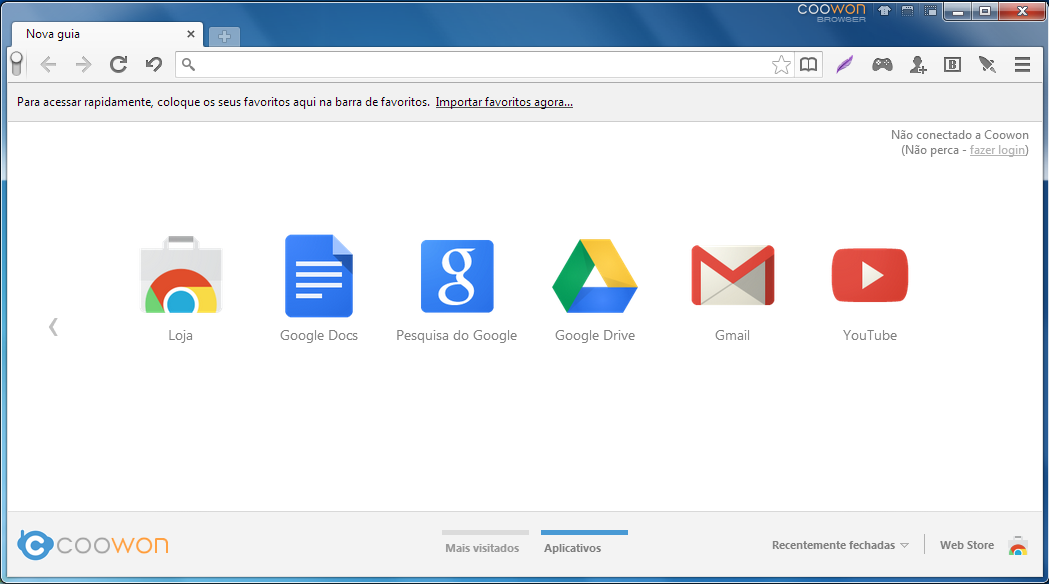Click the 'fazer login' link
The height and width of the screenshot is (584, 1049).
click(x=997, y=150)
